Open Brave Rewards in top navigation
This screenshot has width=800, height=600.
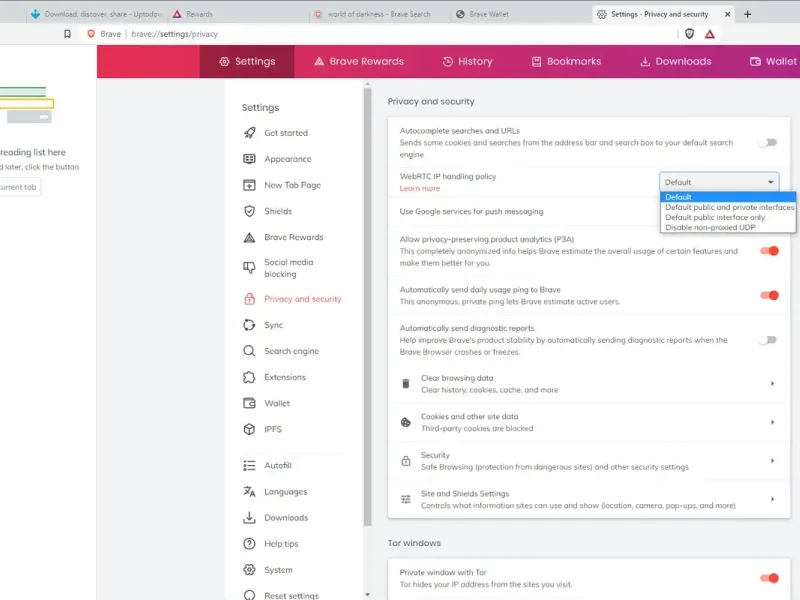click(359, 61)
